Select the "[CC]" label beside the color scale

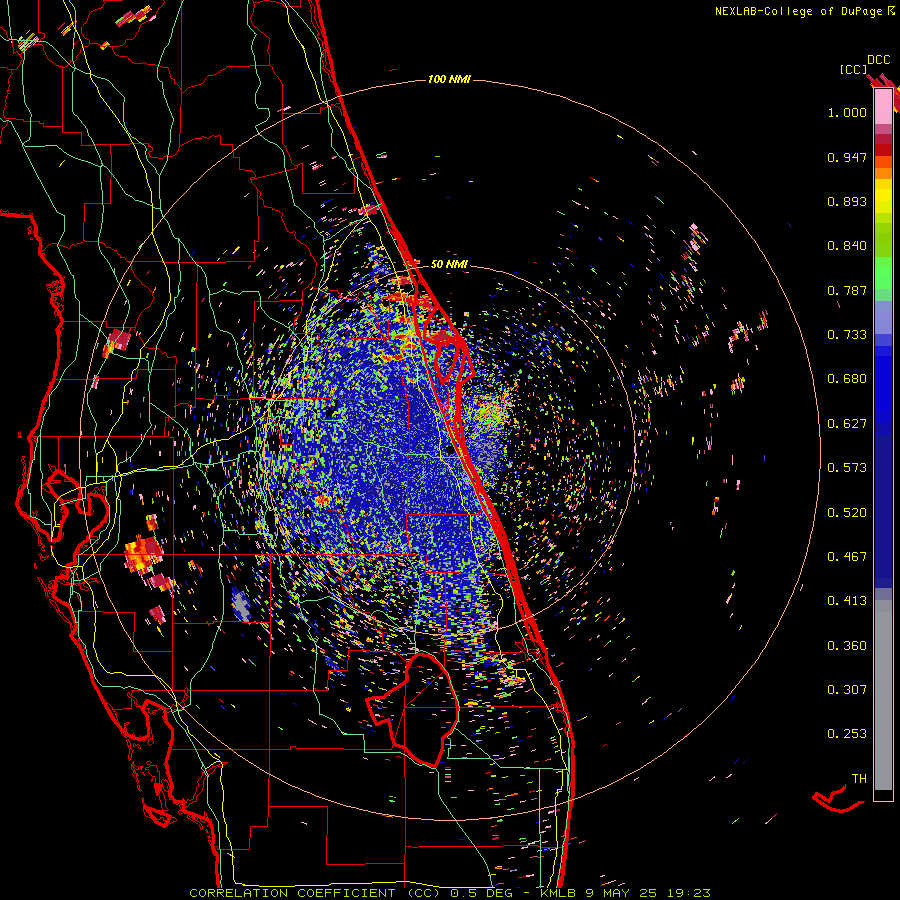854,69
